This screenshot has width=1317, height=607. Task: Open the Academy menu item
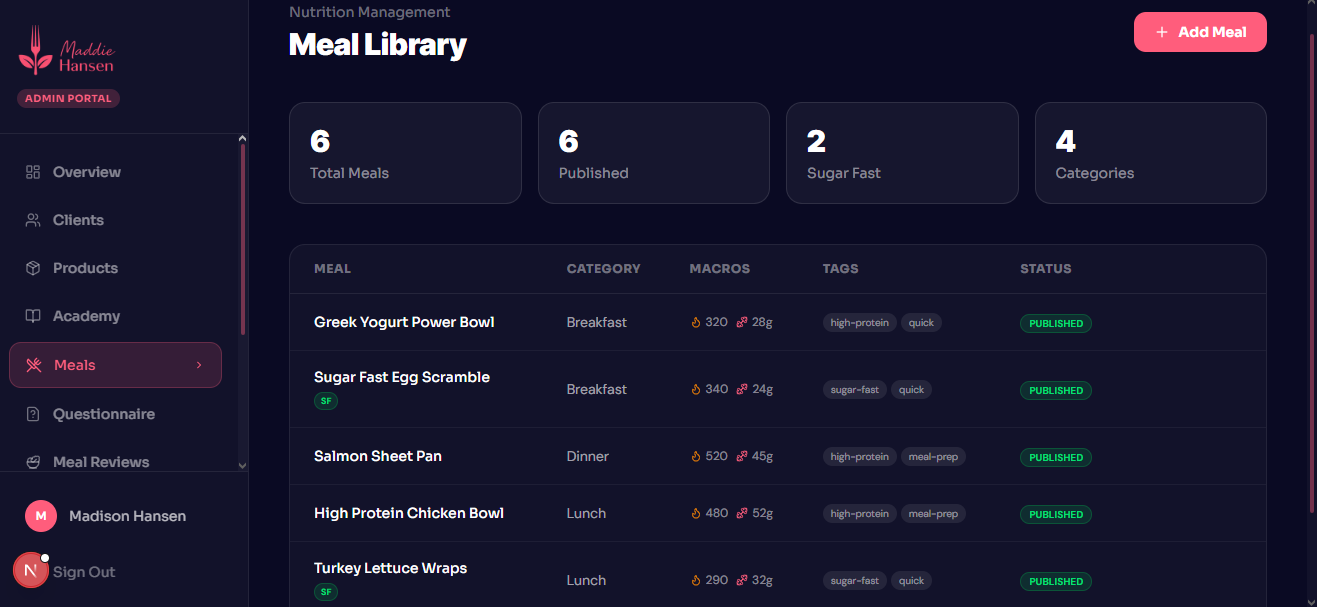pyautogui.click(x=86, y=316)
